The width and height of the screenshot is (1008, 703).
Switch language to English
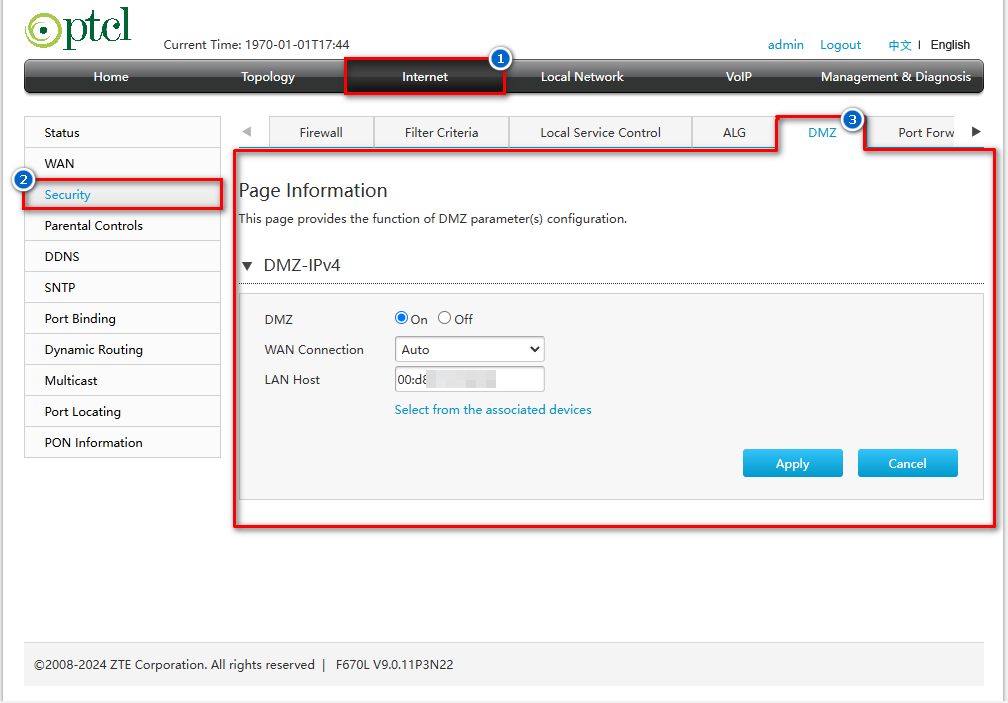click(950, 44)
